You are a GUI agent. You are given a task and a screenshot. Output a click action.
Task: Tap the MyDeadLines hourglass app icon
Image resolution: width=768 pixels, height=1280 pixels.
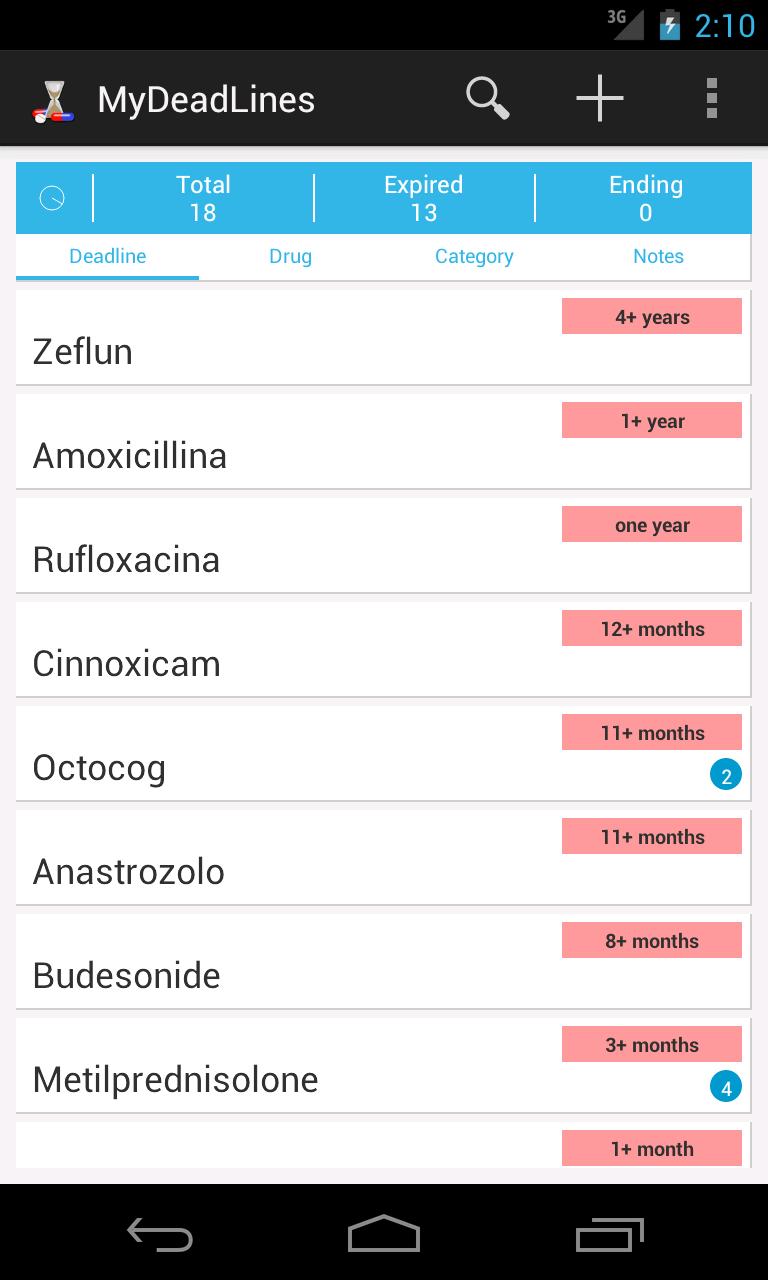tap(53, 101)
